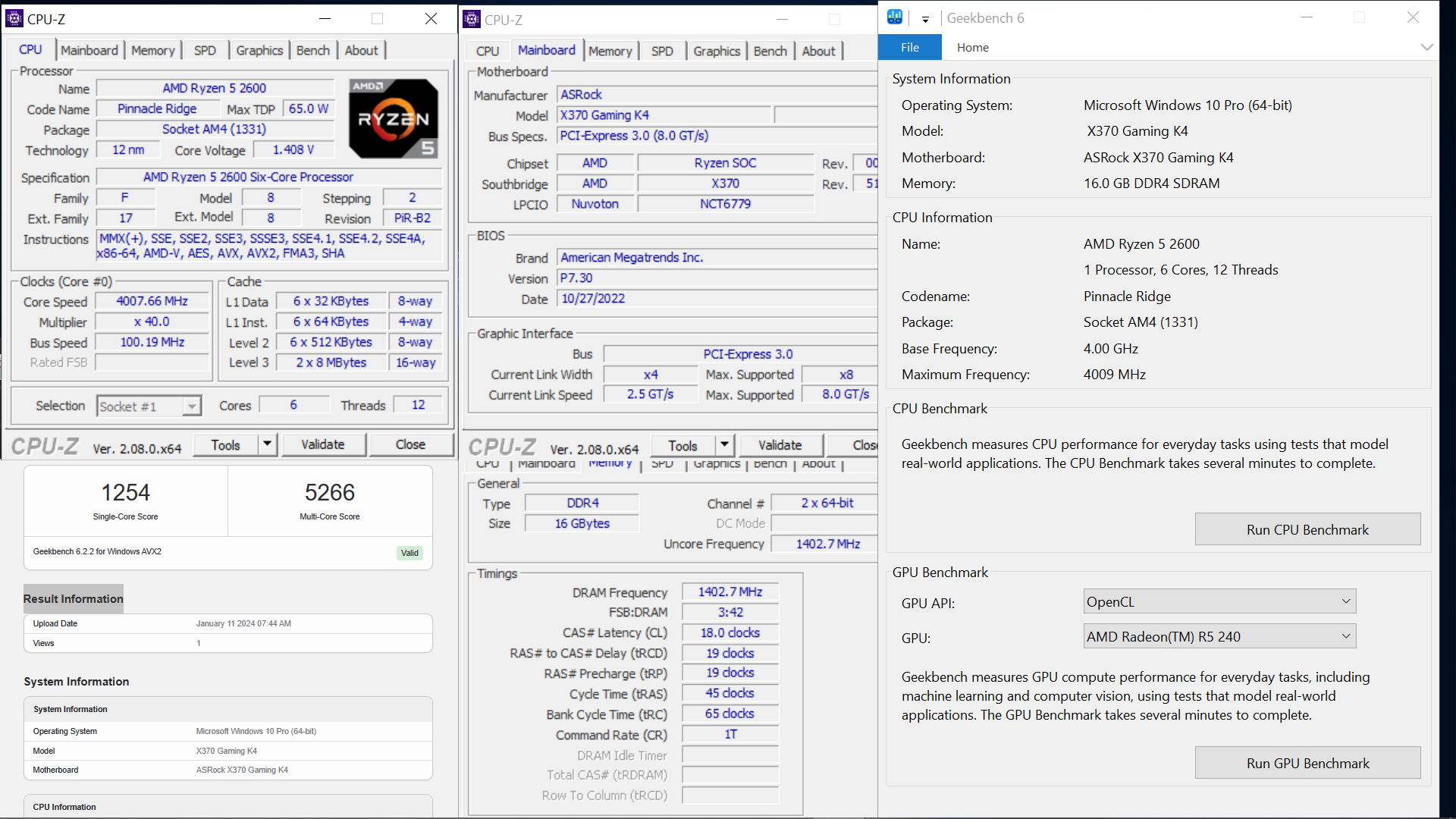Open the Geekbench quick access dropdown arrow
The image size is (1456, 819).
[925, 19]
